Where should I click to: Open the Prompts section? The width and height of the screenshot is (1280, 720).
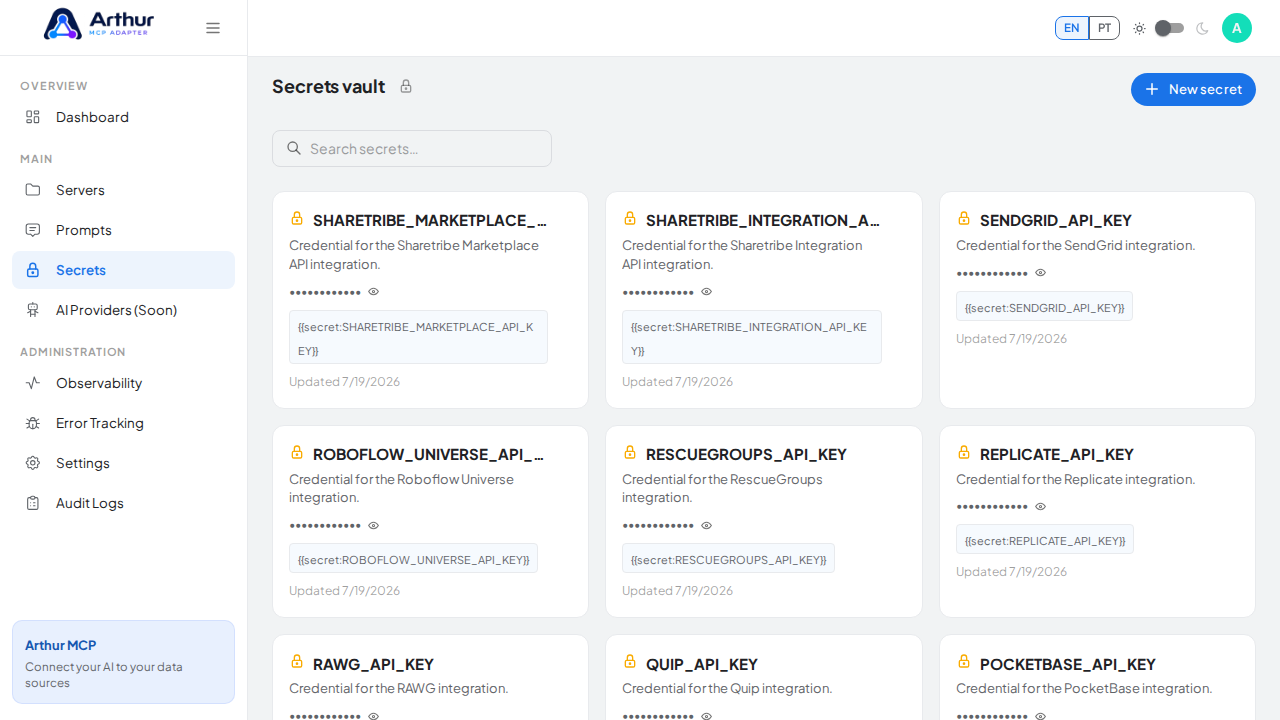point(123,230)
